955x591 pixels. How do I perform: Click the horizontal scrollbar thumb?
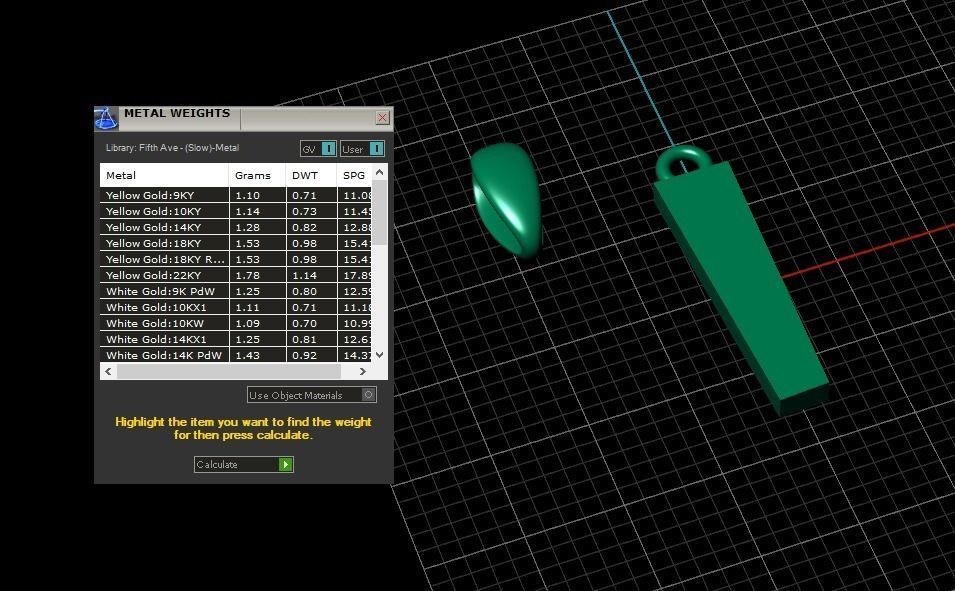click(x=229, y=371)
